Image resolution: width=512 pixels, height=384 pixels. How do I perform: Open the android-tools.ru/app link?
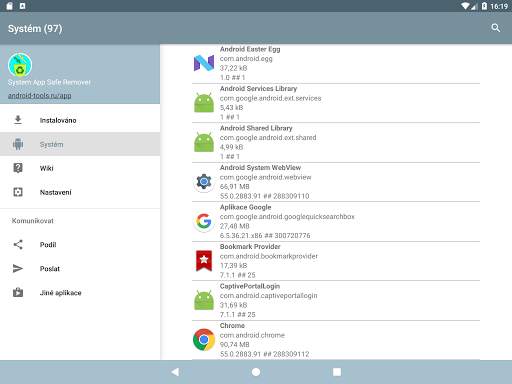pyautogui.click(x=40, y=95)
